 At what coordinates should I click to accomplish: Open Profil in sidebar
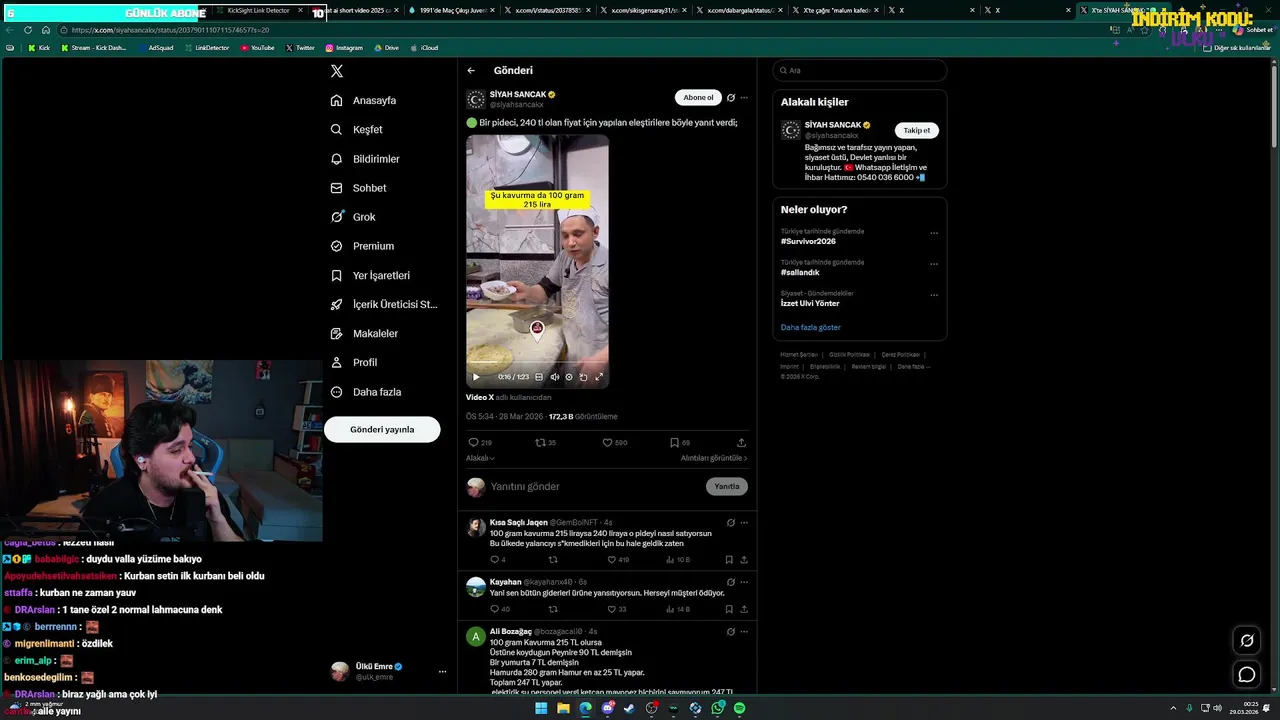(x=354, y=362)
